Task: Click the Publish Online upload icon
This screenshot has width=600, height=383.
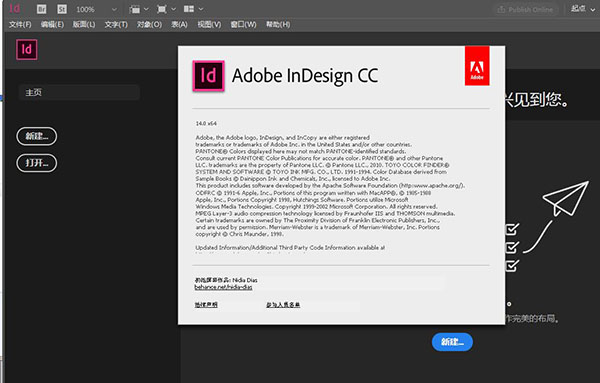Action: pos(501,10)
